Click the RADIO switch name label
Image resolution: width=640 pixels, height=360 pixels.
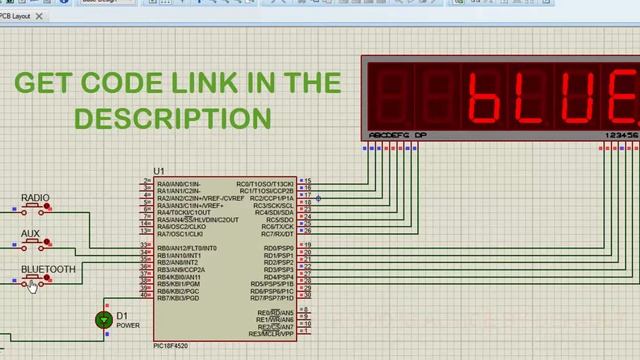point(36,198)
